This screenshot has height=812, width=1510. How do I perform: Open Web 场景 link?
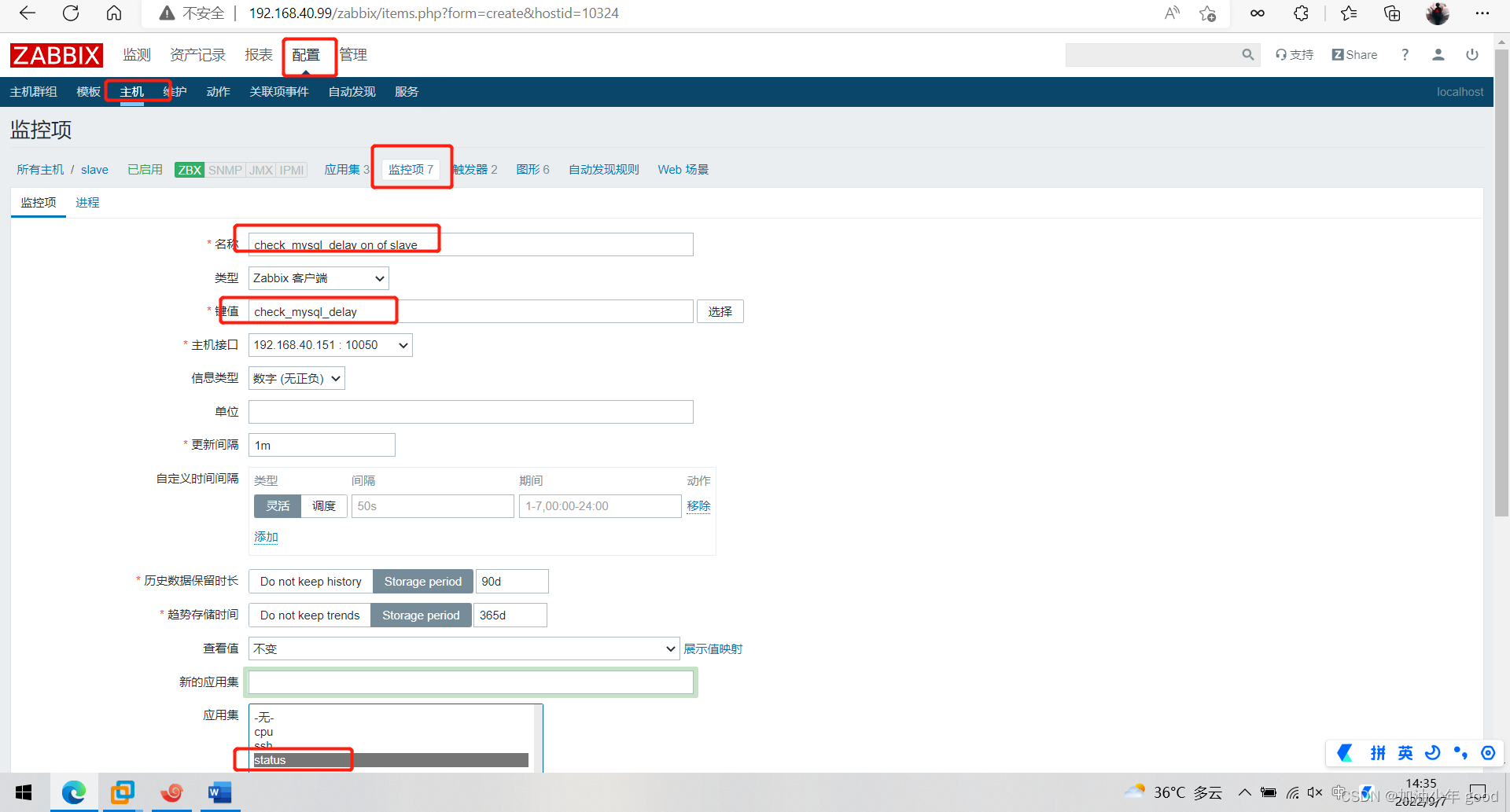[x=683, y=169]
